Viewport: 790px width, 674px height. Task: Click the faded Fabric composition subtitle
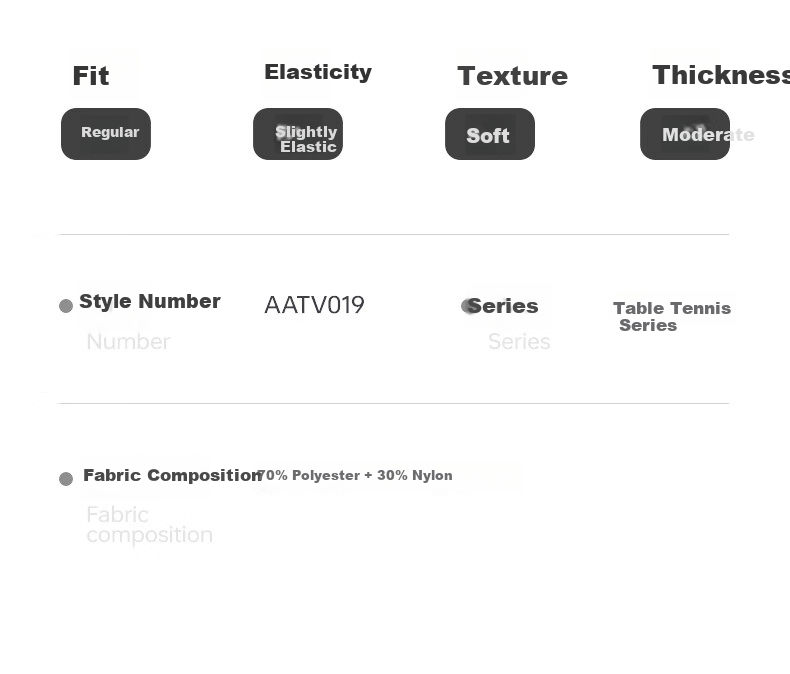149,525
